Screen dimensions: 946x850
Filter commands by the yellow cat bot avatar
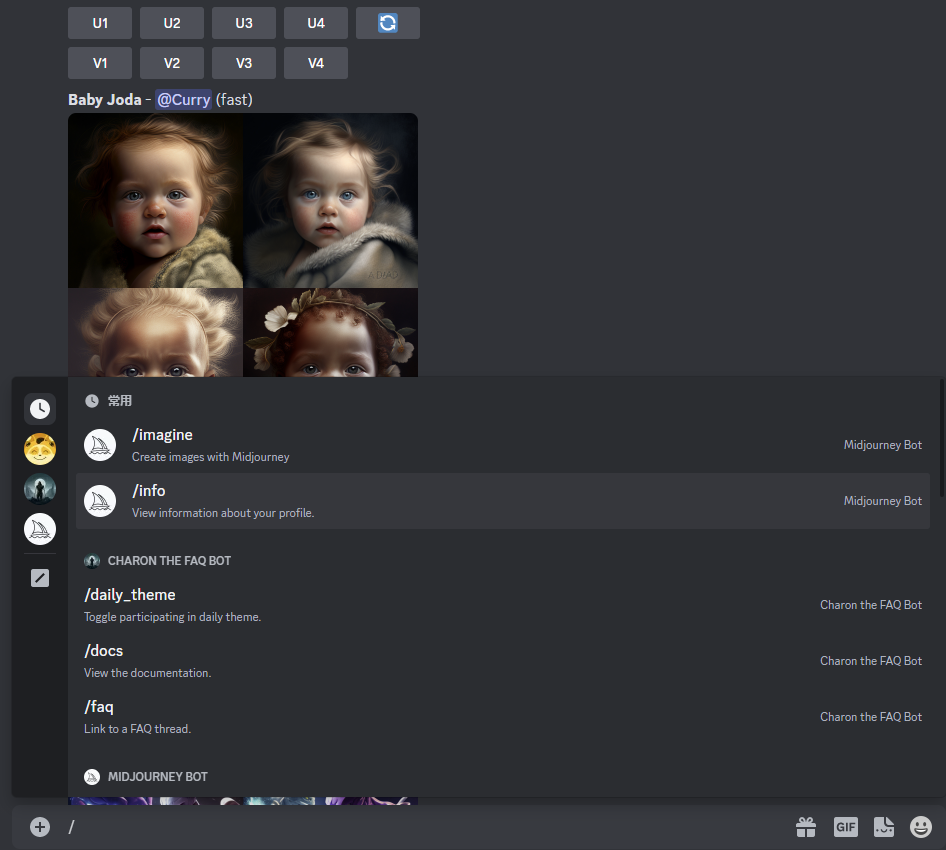40,449
